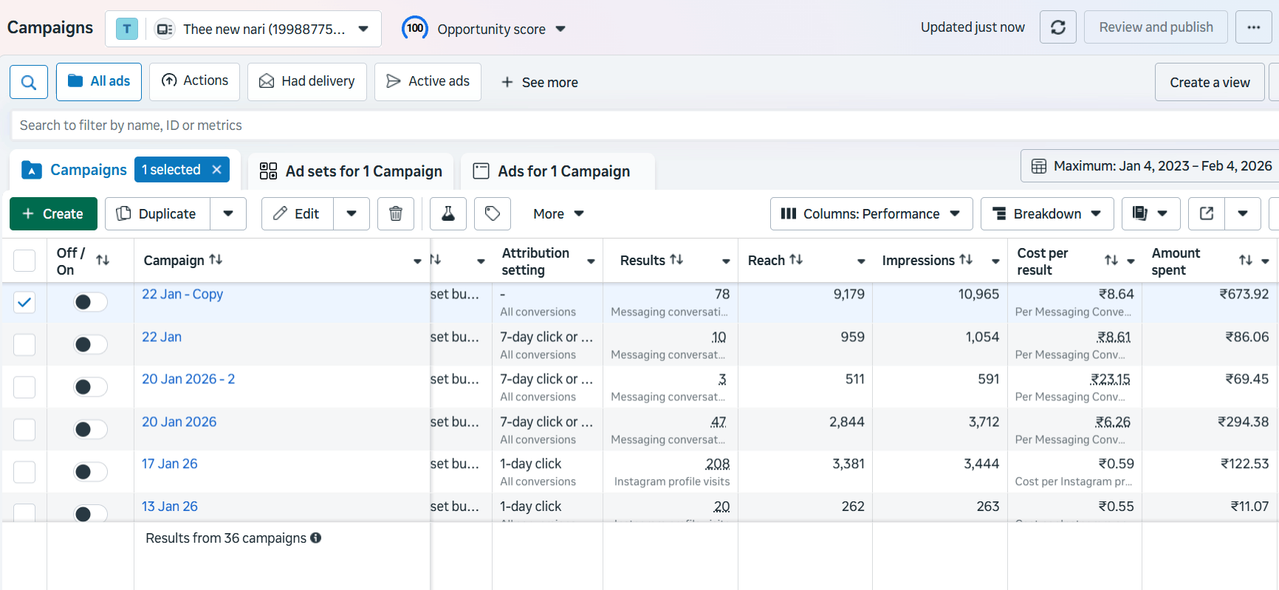
Task: Select all campaigns with header checkbox
Action: coord(24,261)
